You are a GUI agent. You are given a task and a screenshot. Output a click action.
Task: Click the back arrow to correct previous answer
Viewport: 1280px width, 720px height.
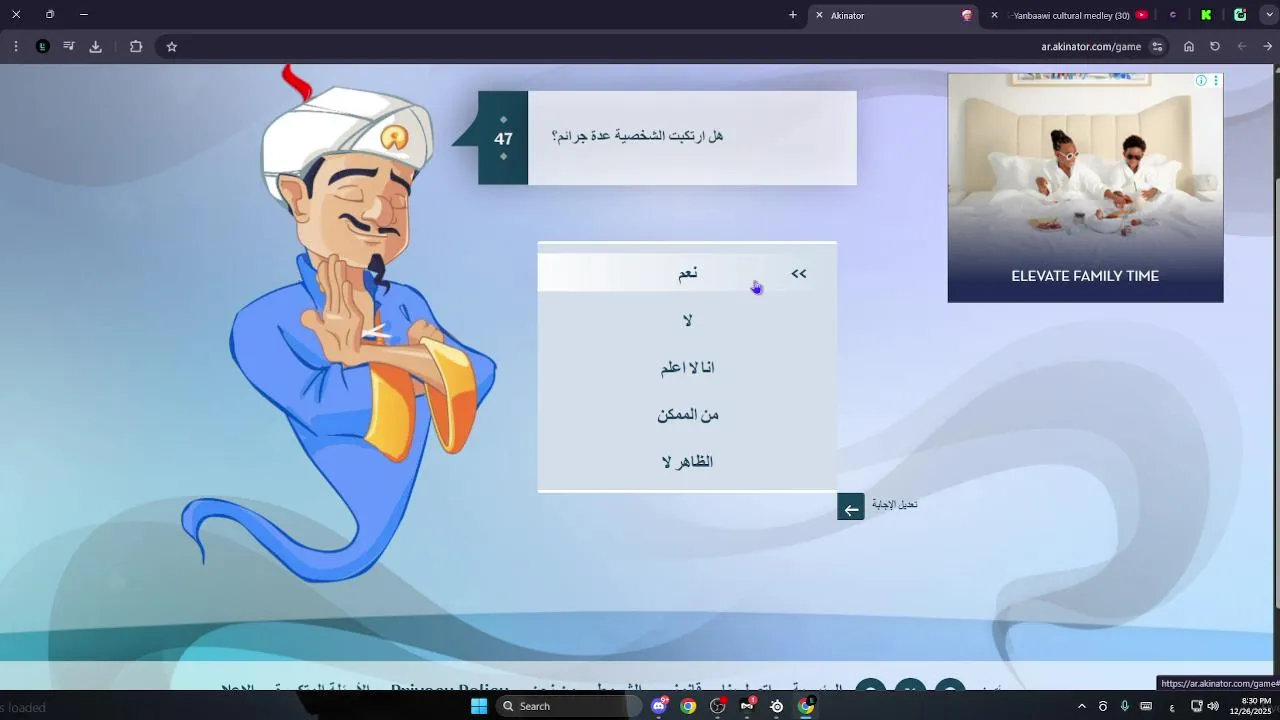pyautogui.click(x=850, y=507)
